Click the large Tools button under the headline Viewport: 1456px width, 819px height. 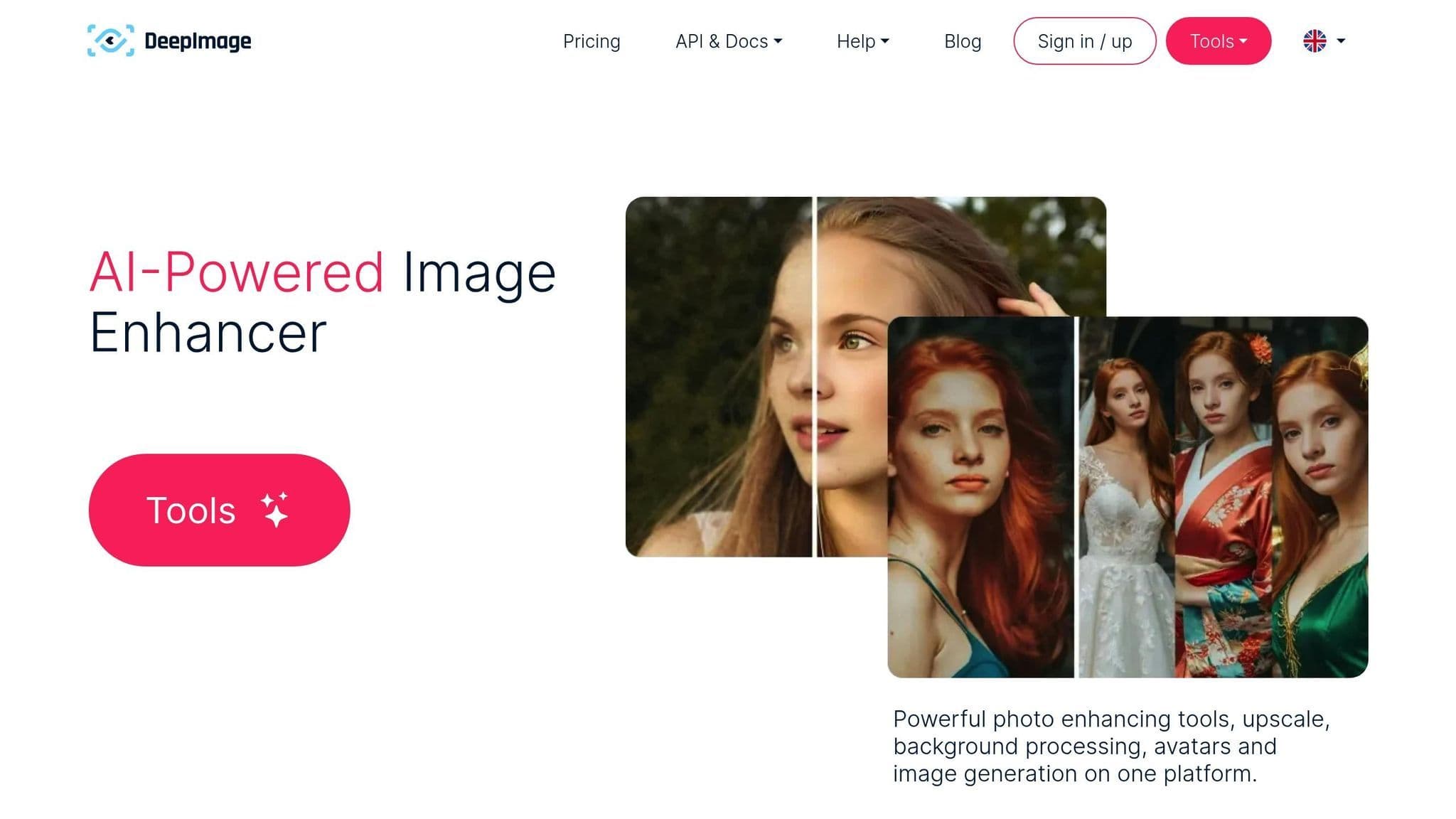(x=219, y=510)
